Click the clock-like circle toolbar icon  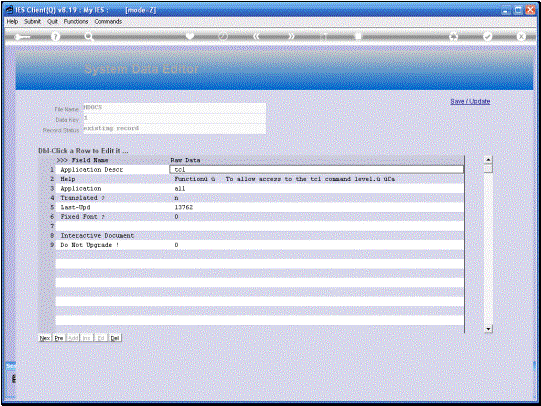pos(223,36)
